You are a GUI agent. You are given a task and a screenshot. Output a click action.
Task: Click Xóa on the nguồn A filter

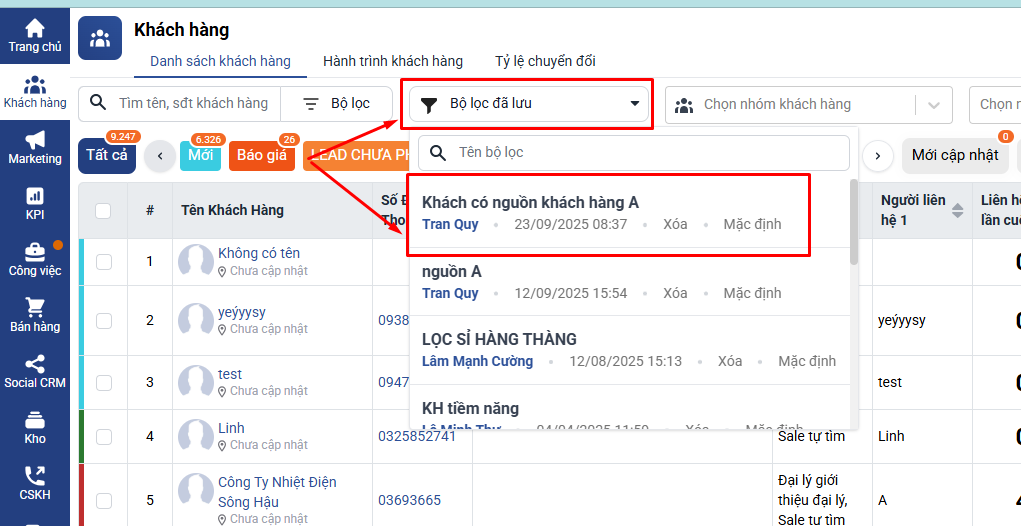[x=675, y=293]
